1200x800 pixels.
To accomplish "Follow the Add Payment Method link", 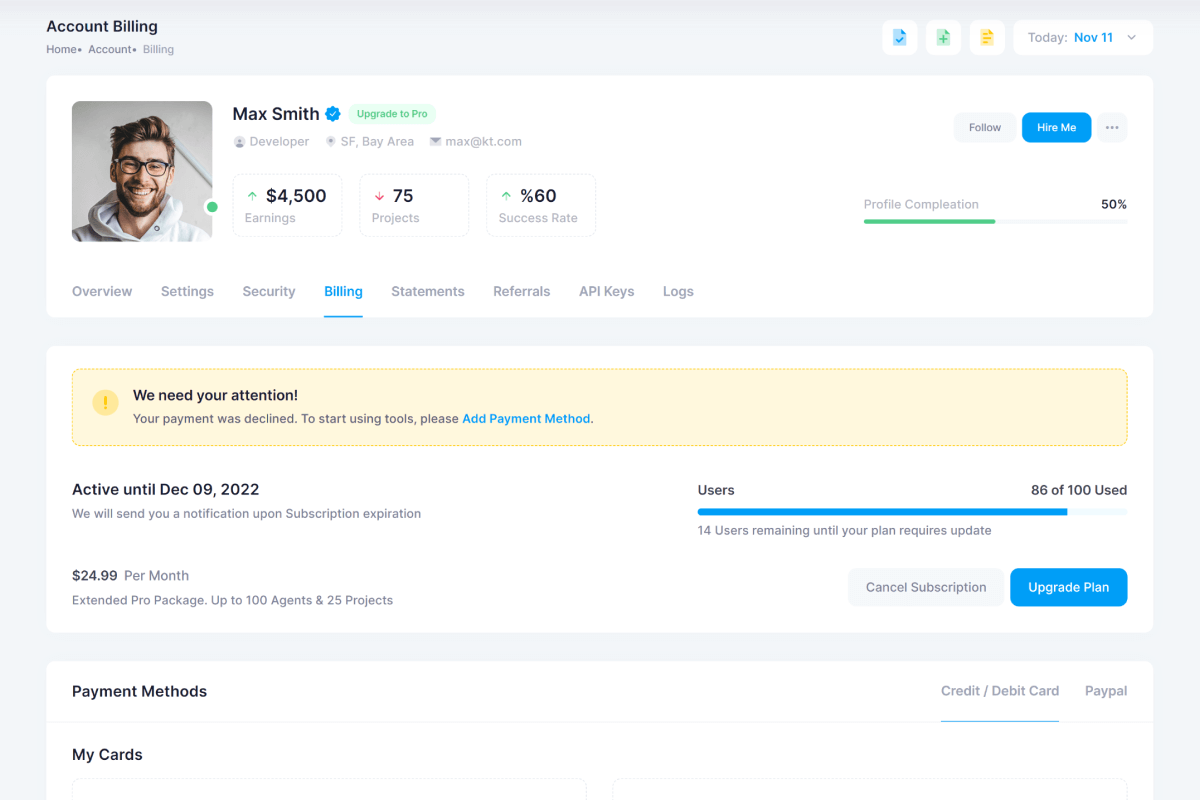I will 526,419.
